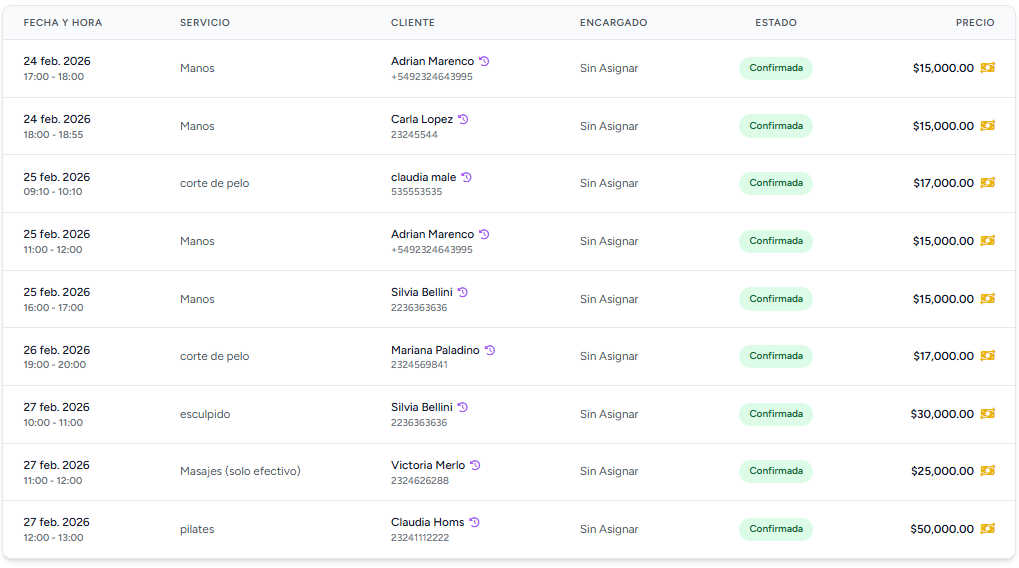
Task: Click Sin Asignar for Mariana Paladino's appointment
Action: coord(609,356)
